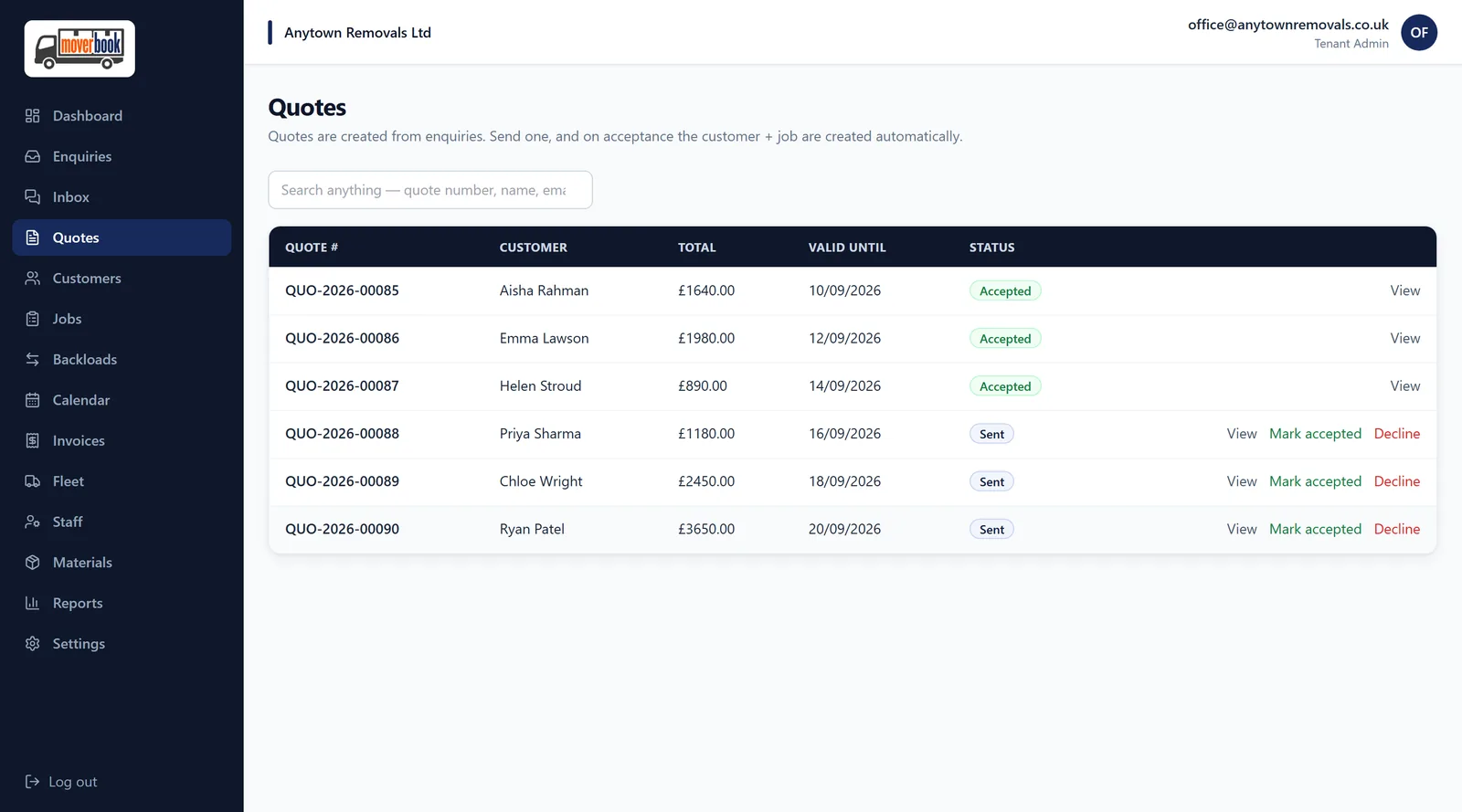The width and height of the screenshot is (1462, 812).
Task: Click the Invoices receipt icon
Action: tap(33, 441)
